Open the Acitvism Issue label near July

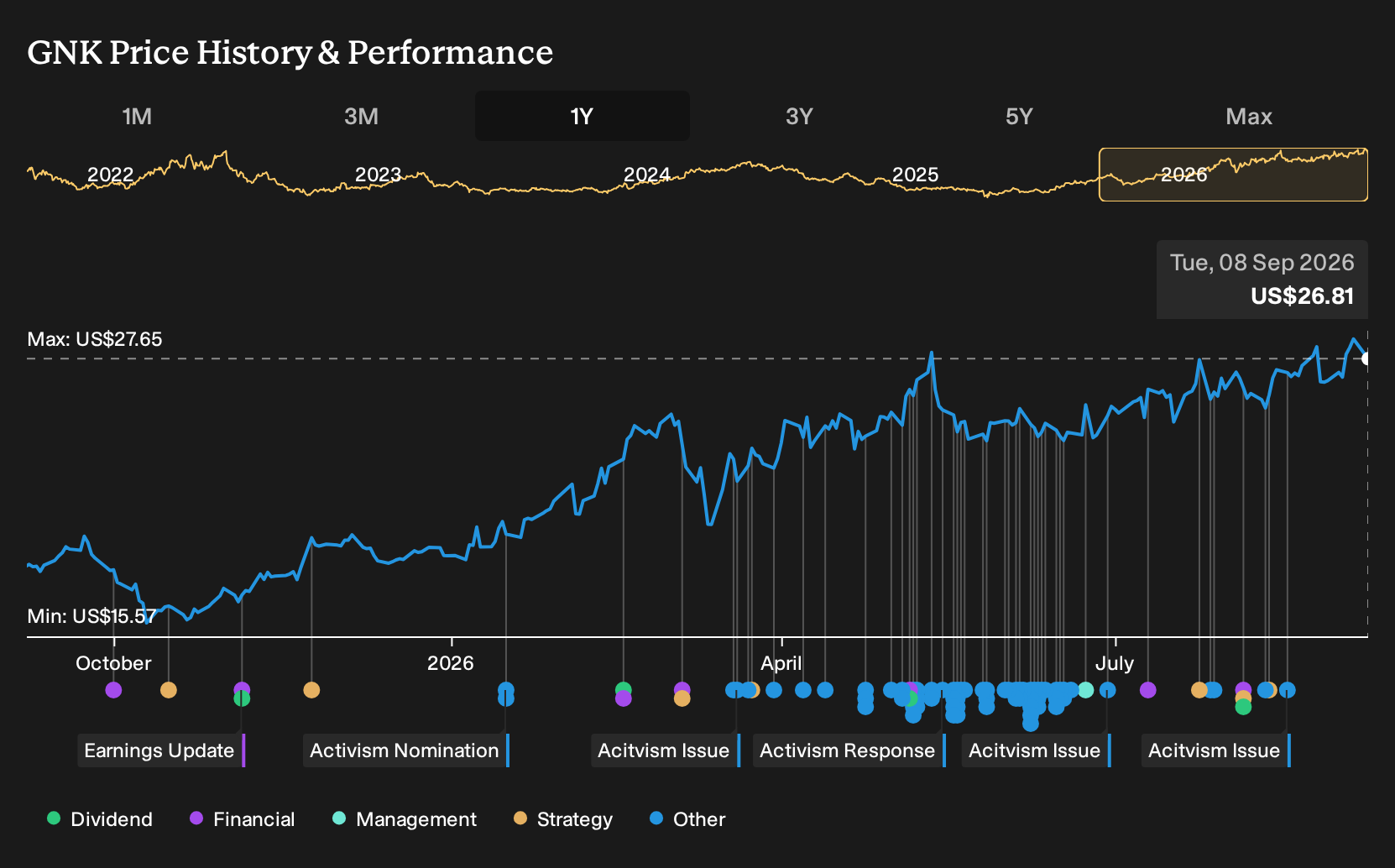pyautogui.click(x=1036, y=750)
